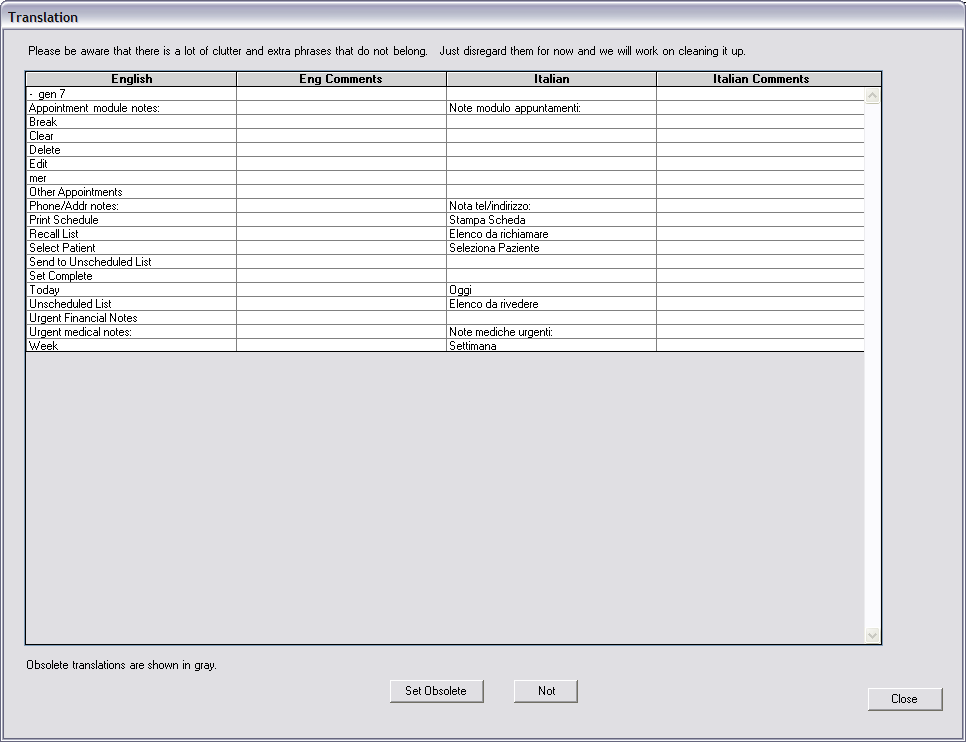Click Italian cell 'Nota tel/indirizzo:'
The width and height of the screenshot is (966, 742).
pos(551,206)
